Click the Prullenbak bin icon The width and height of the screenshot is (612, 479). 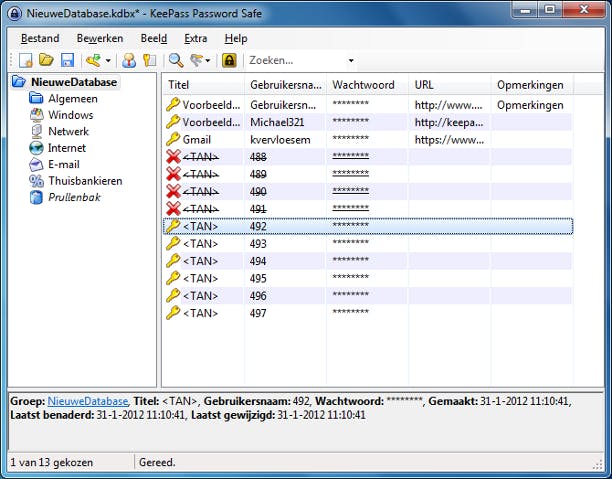[x=36, y=197]
